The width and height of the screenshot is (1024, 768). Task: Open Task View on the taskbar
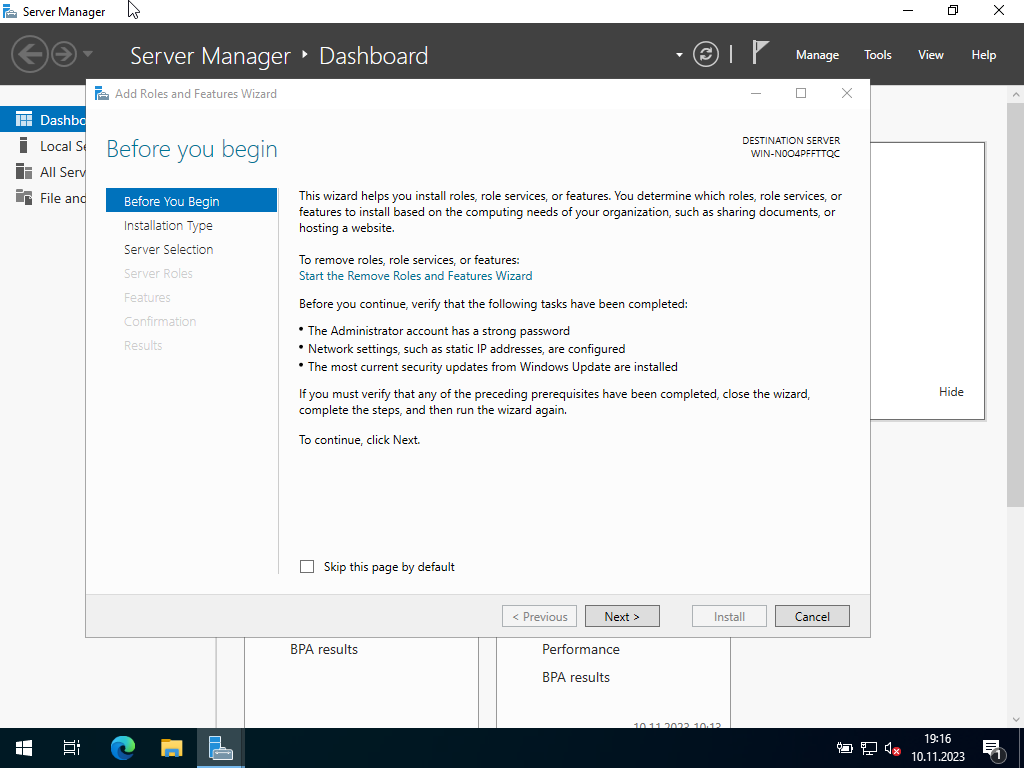pyautogui.click(x=72, y=748)
